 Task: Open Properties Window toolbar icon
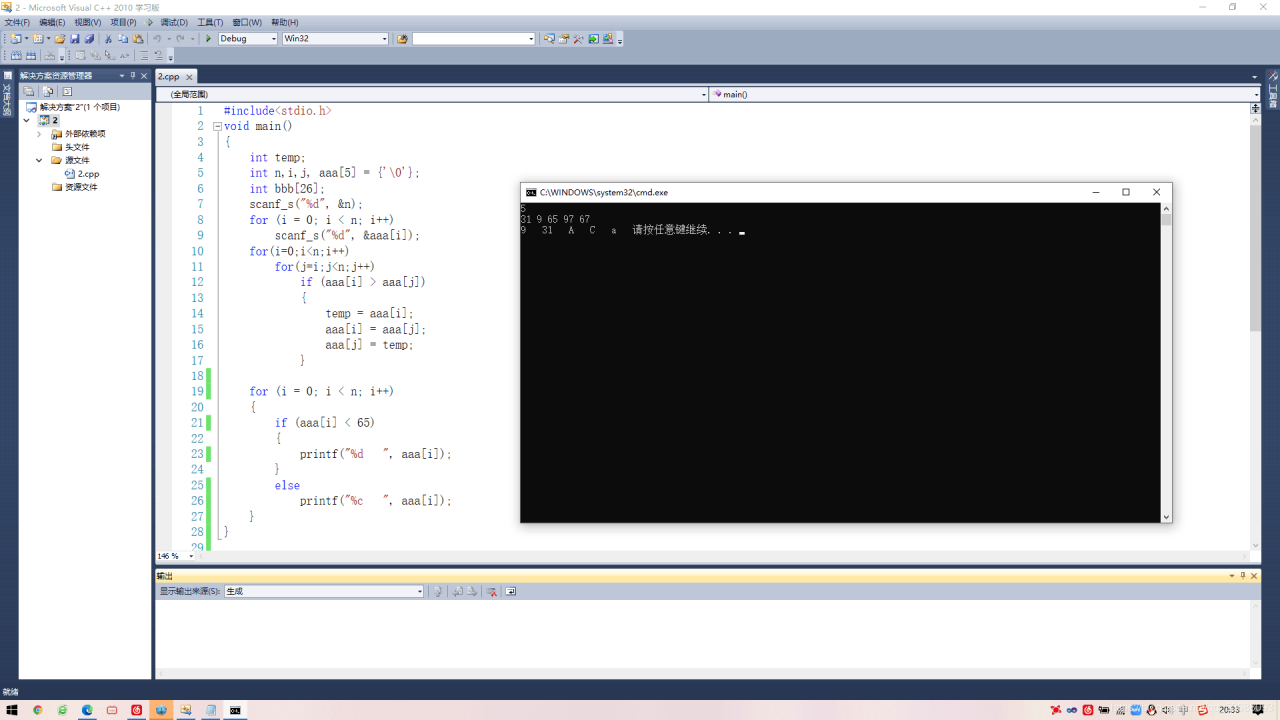click(x=564, y=39)
